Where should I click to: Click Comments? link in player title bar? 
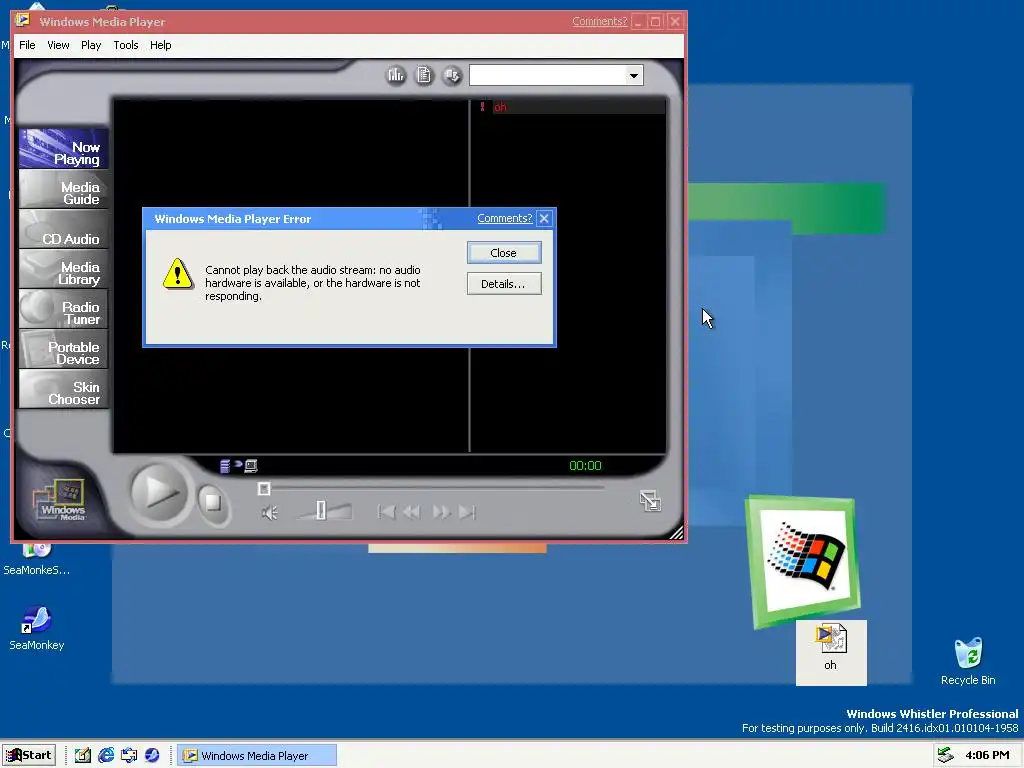(x=600, y=21)
